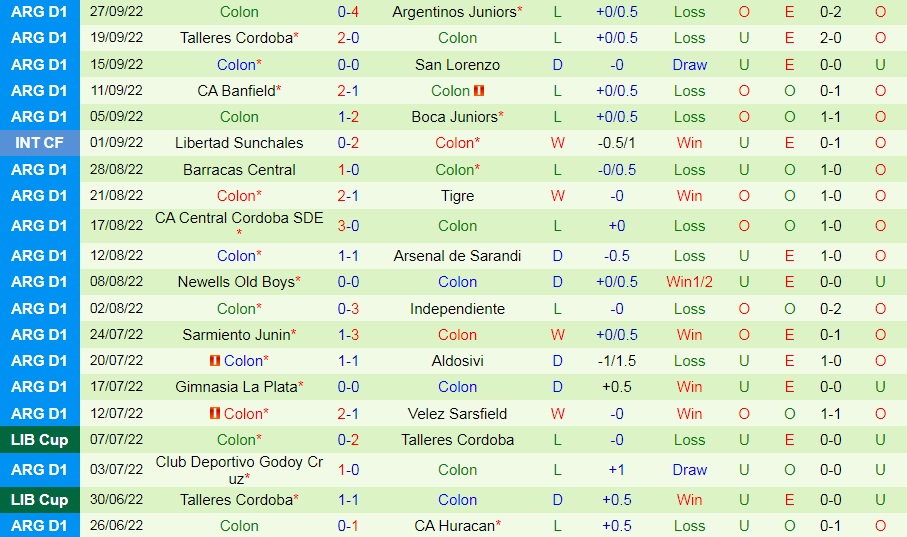The width and height of the screenshot is (907, 537).
Task: Click the Tigre team name
Action: [457, 196]
